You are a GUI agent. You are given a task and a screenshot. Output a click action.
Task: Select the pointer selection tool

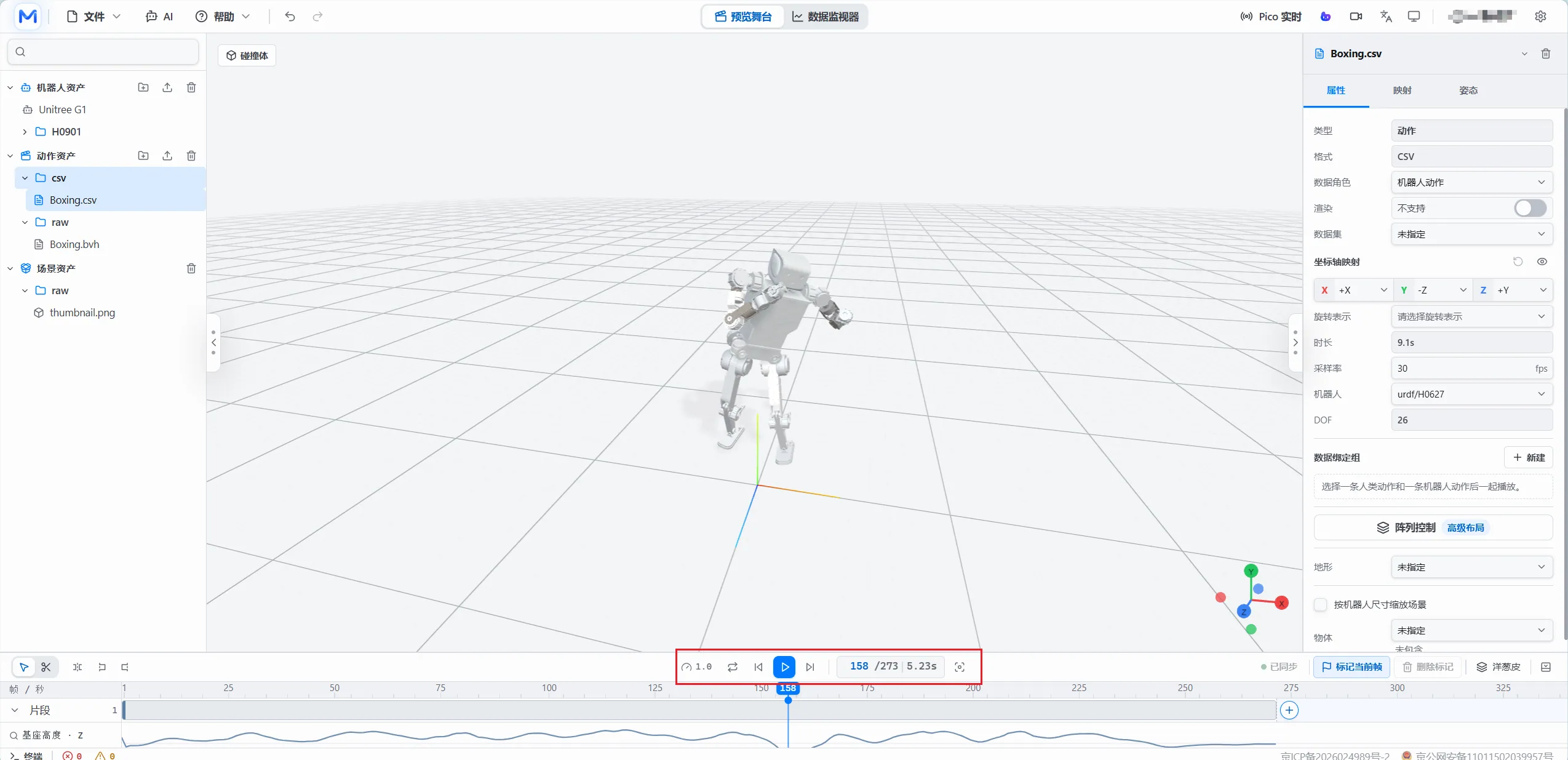pyautogui.click(x=24, y=667)
